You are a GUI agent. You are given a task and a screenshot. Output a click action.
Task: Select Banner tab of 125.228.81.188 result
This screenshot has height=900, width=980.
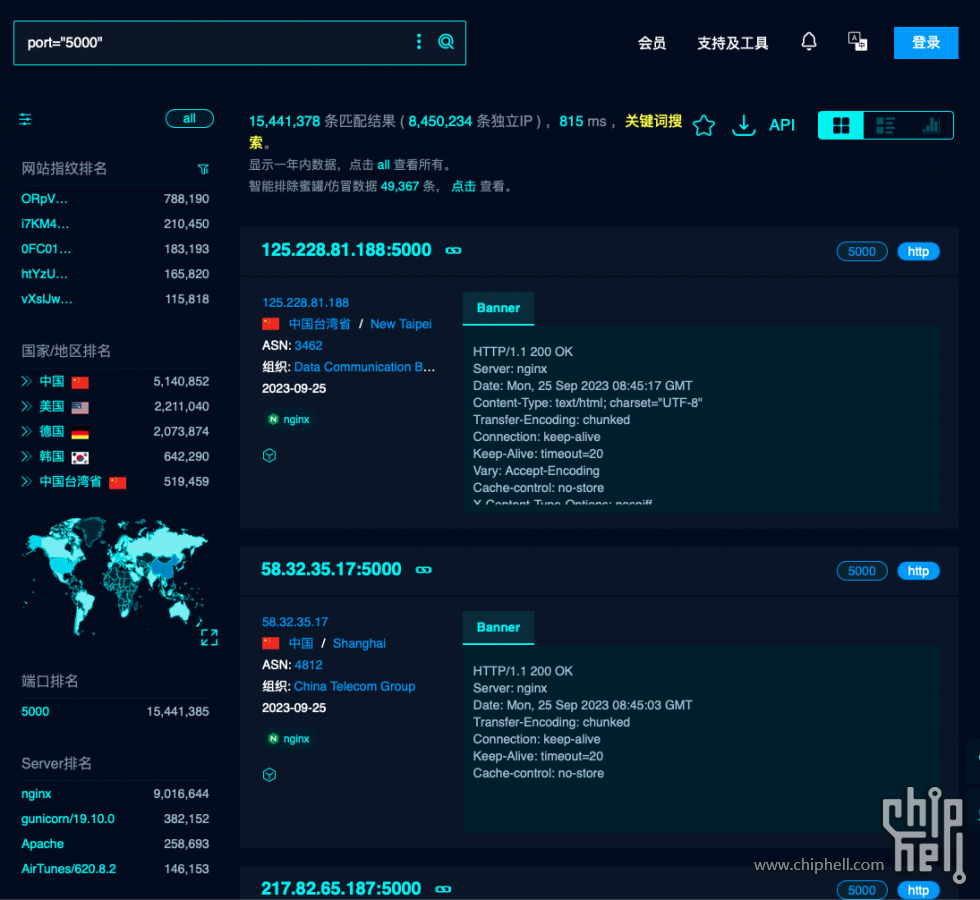point(498,308)
